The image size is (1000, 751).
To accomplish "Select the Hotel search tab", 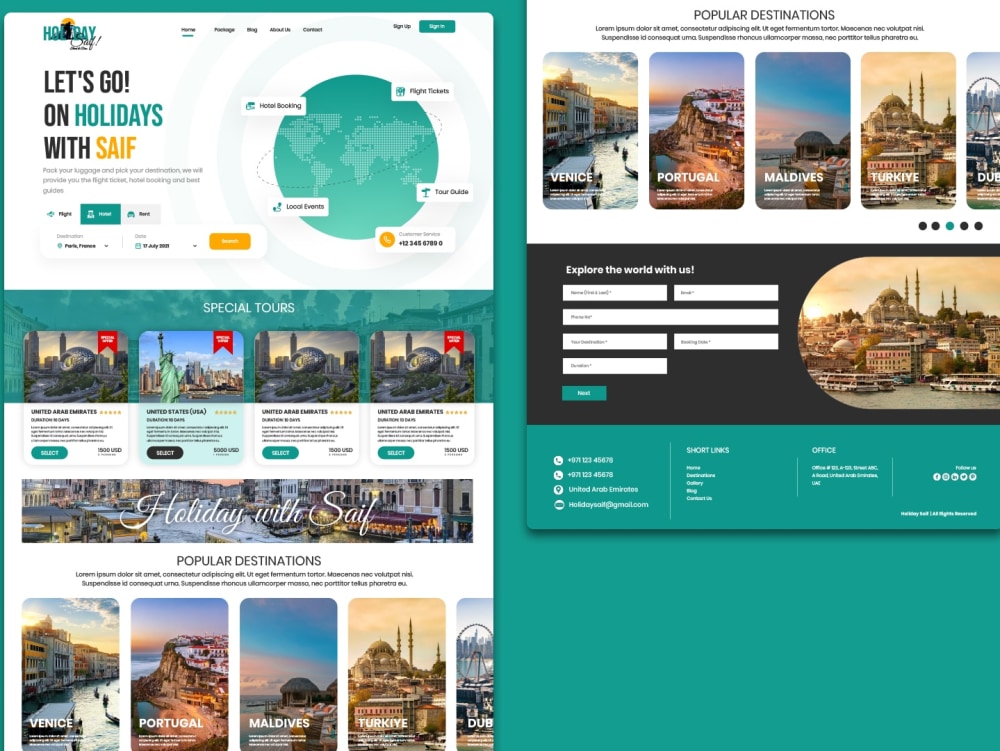I will click(x=100, y=214).
